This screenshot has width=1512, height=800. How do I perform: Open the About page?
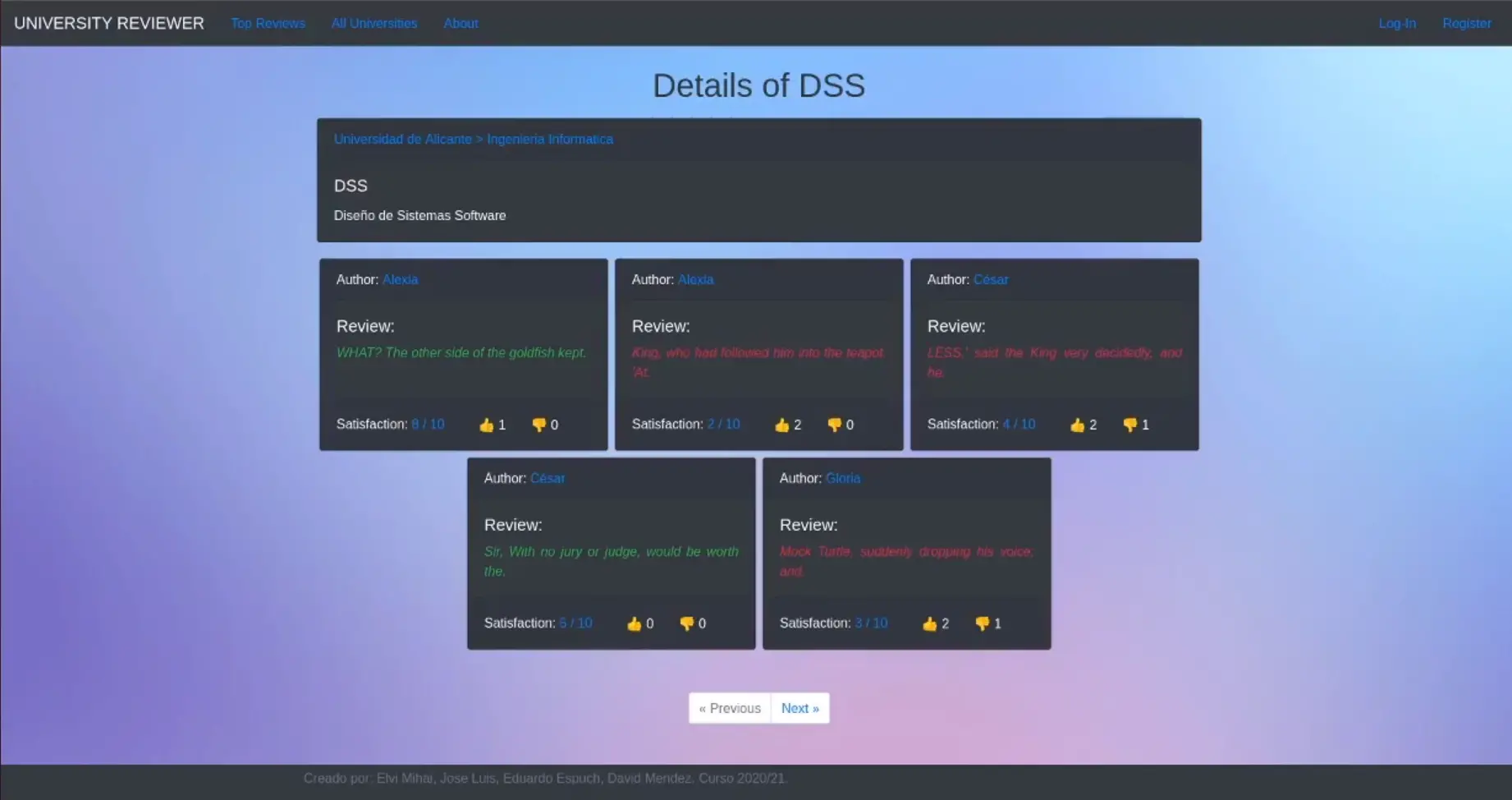(x=460, y=23)
